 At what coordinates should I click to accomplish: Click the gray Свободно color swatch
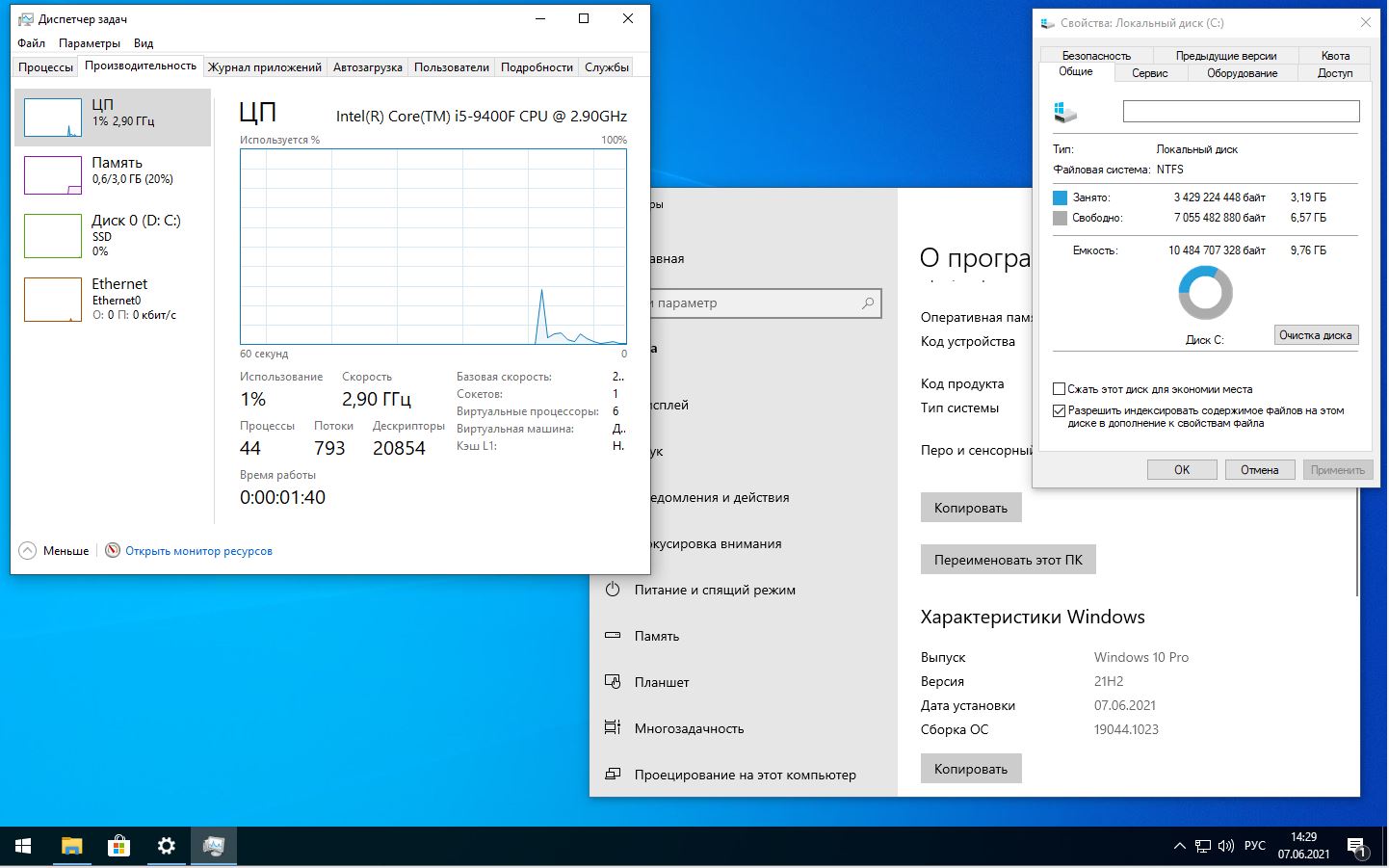(x=1061, y=219)
